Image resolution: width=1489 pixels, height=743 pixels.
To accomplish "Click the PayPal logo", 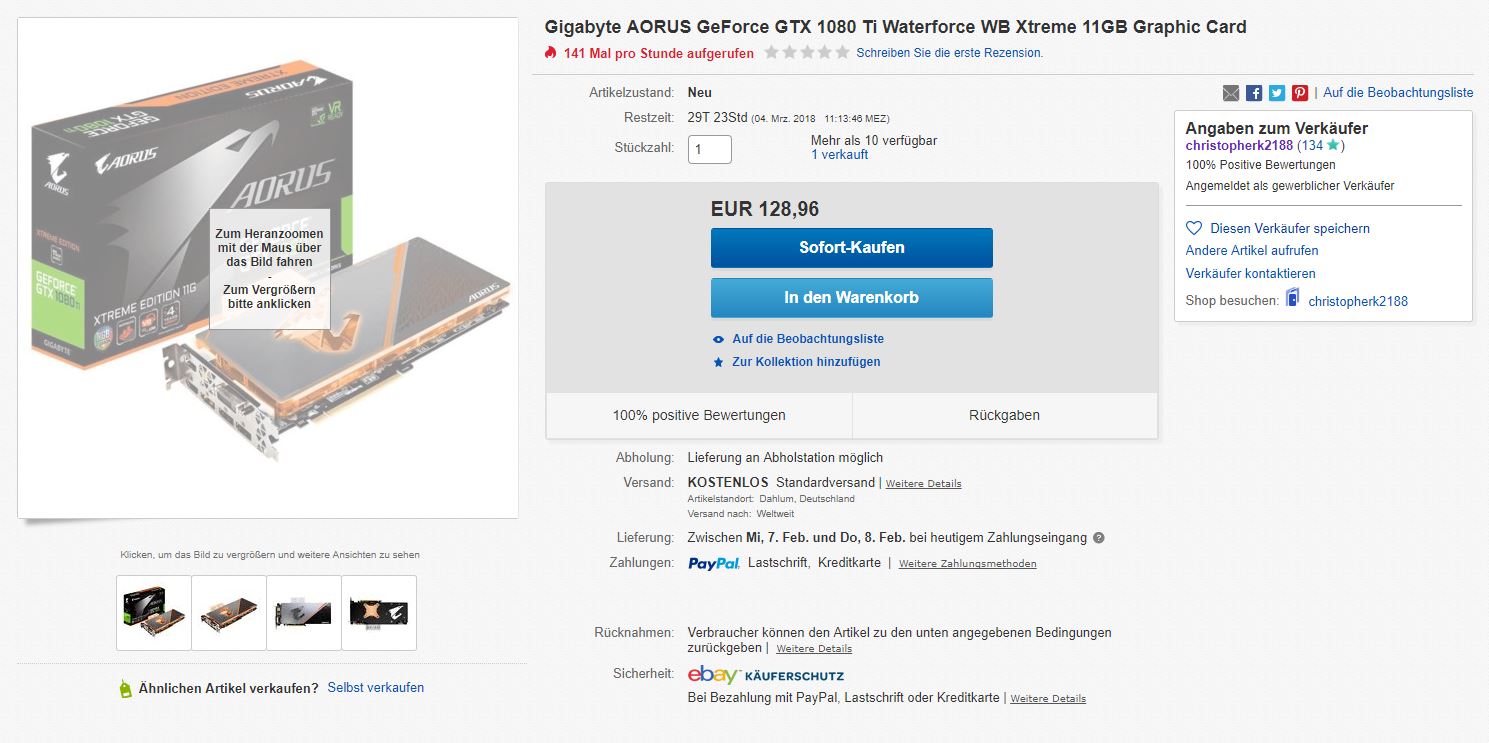I will [x=714, y=564].
